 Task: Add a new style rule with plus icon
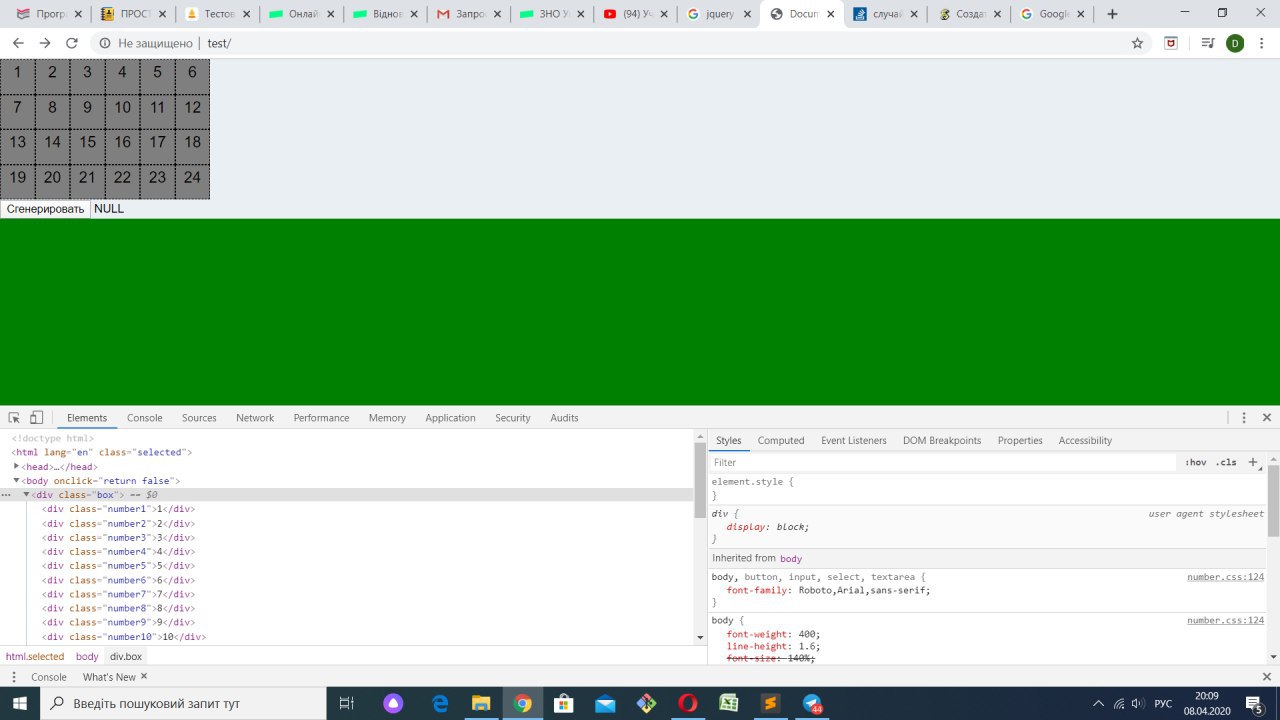tap(1252, 462)
